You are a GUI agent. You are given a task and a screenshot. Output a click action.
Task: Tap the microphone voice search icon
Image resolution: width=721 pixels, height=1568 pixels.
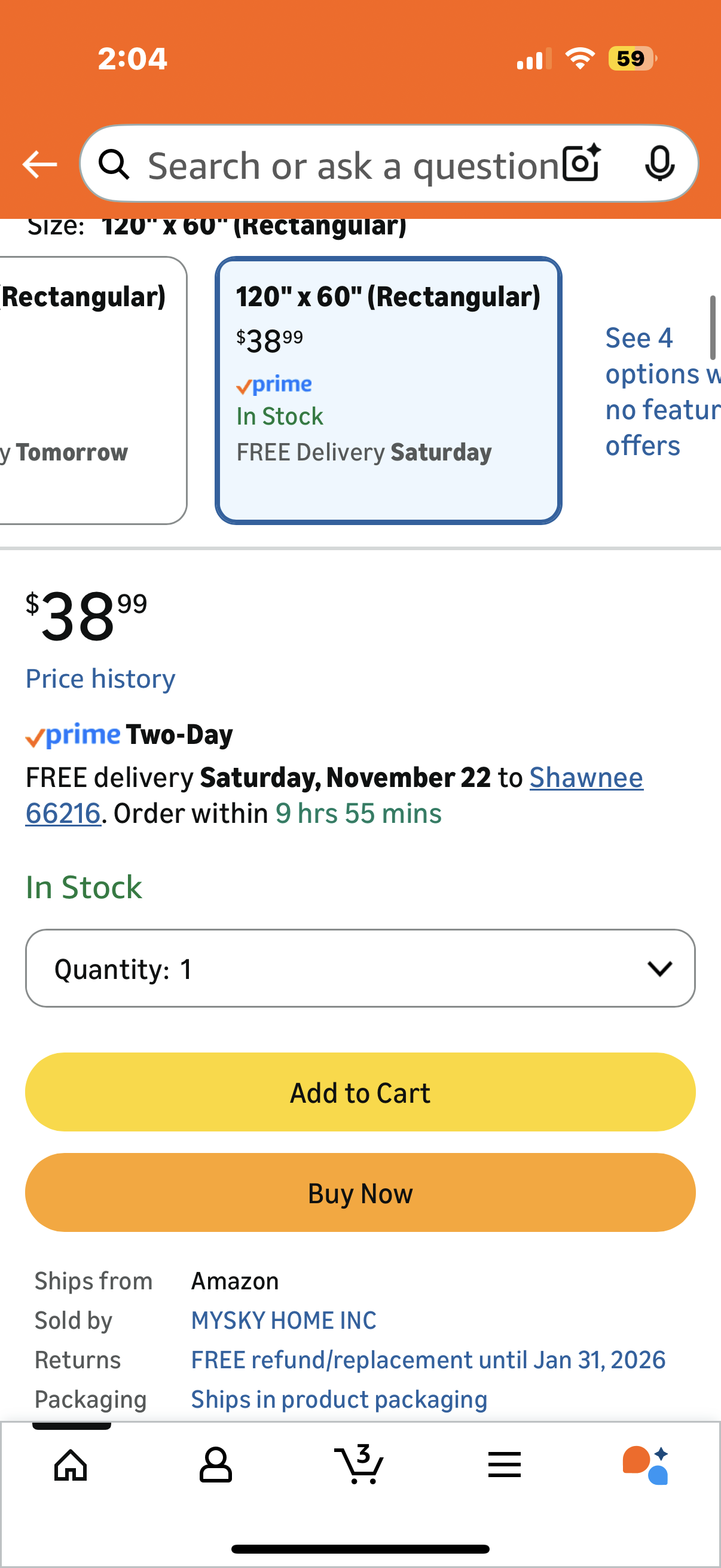tap(659, 164)
